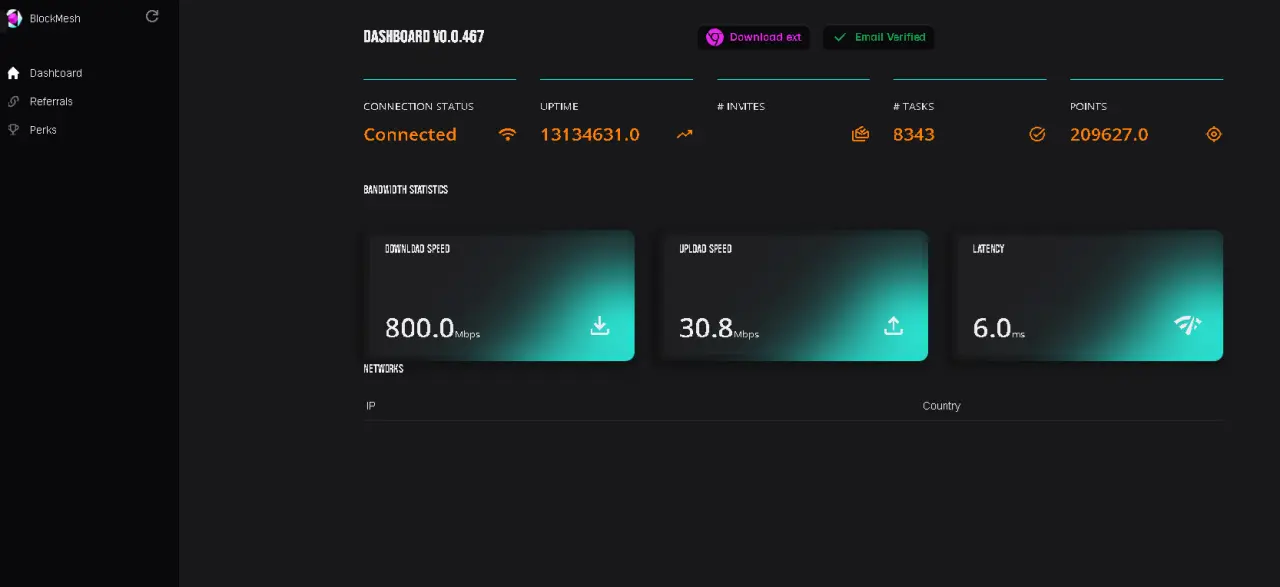Click the BlockMesh logo icon
Viewport: 1280px width, 587px height.
click(14, 18)
